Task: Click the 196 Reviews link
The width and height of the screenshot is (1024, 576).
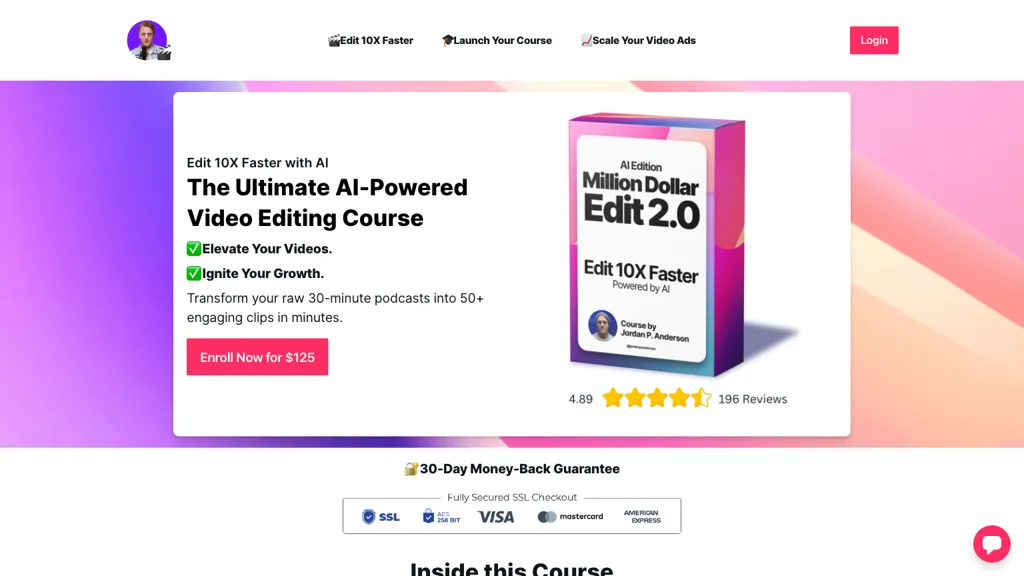Action: pyautogui.click(x=752, y=399)
